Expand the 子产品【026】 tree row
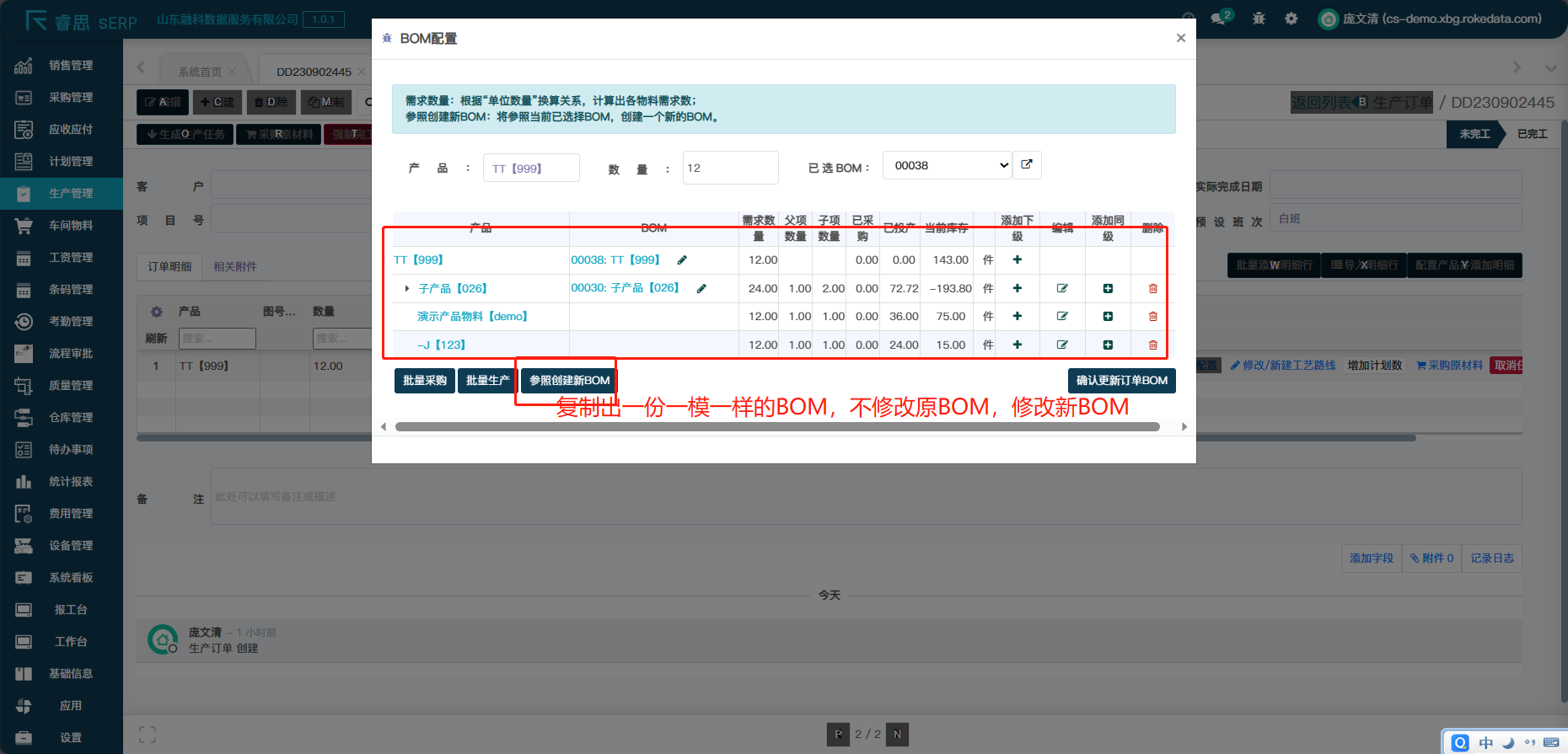The image size is (1568, 754). (407, 289)
